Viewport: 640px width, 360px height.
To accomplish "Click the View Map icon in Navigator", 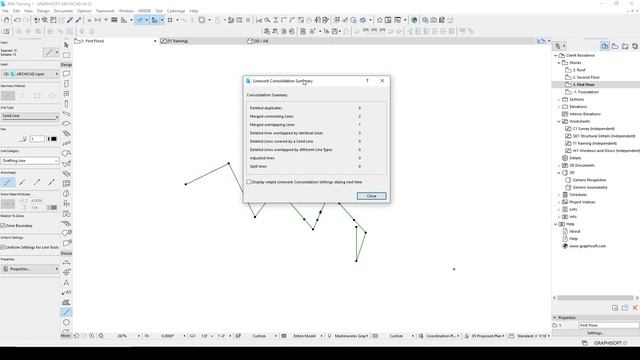I will coord(615,46).
